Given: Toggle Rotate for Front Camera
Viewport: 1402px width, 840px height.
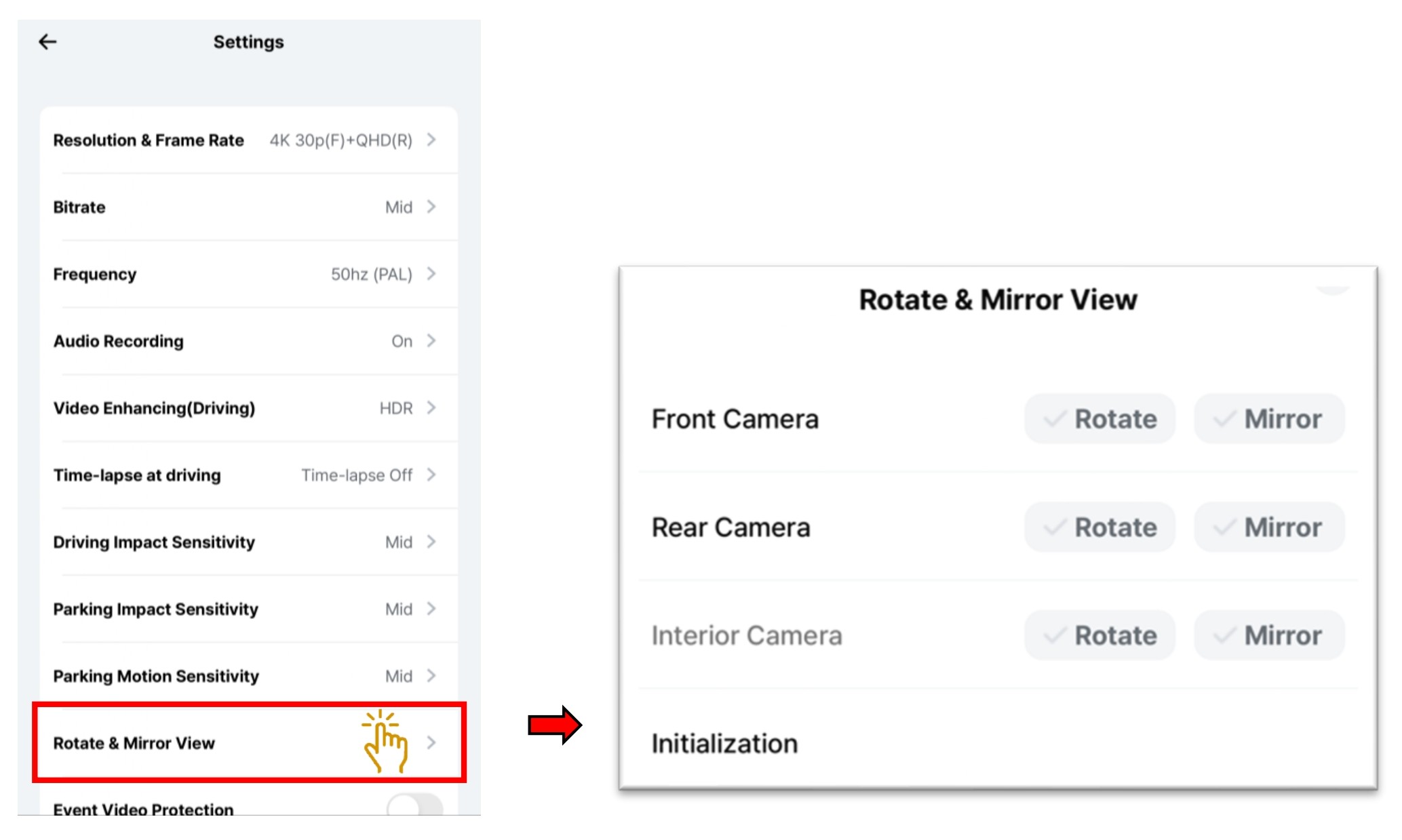Looking at the screenshot, I should click(x=1099, y=419).
